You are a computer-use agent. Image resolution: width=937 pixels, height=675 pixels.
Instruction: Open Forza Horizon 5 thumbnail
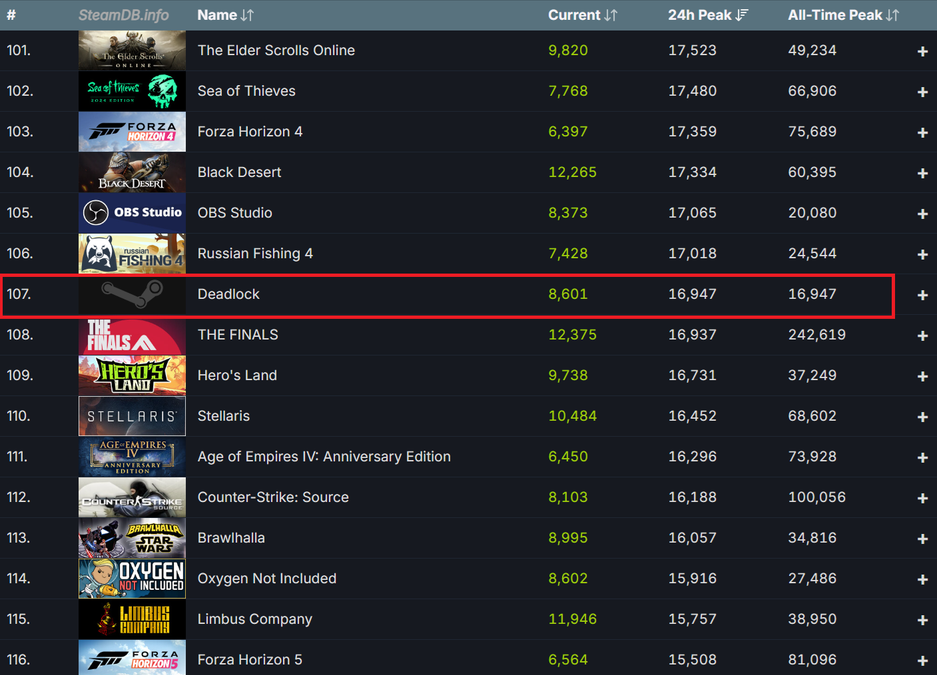[x=132, y=657]
